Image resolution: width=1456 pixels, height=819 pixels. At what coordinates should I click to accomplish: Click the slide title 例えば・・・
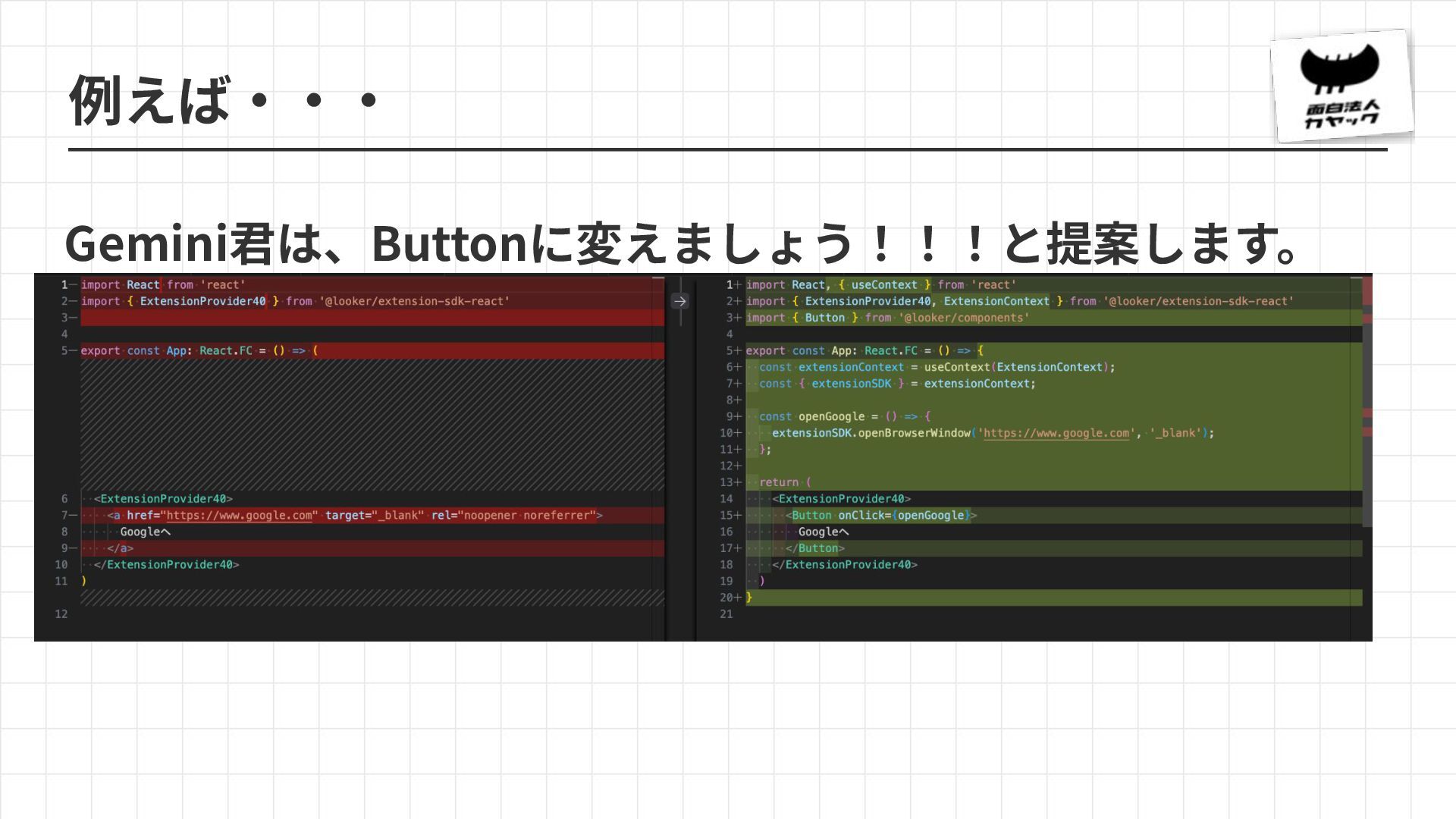224,99
